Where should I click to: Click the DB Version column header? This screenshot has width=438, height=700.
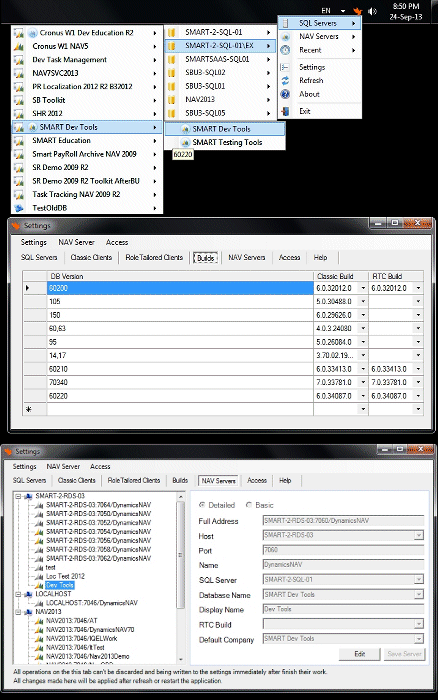(180, 276)
